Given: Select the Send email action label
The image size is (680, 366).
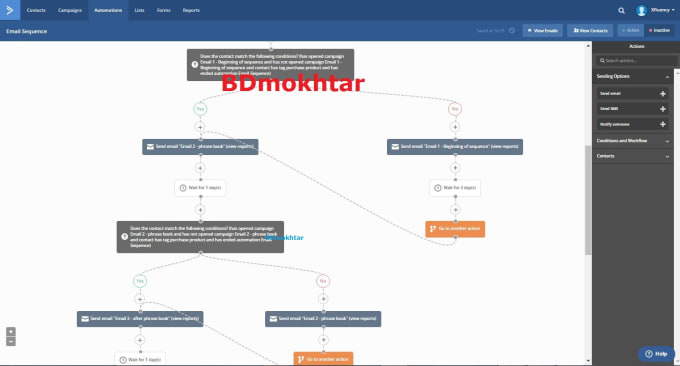Looking at the screenshot, I should pos(610,94).
